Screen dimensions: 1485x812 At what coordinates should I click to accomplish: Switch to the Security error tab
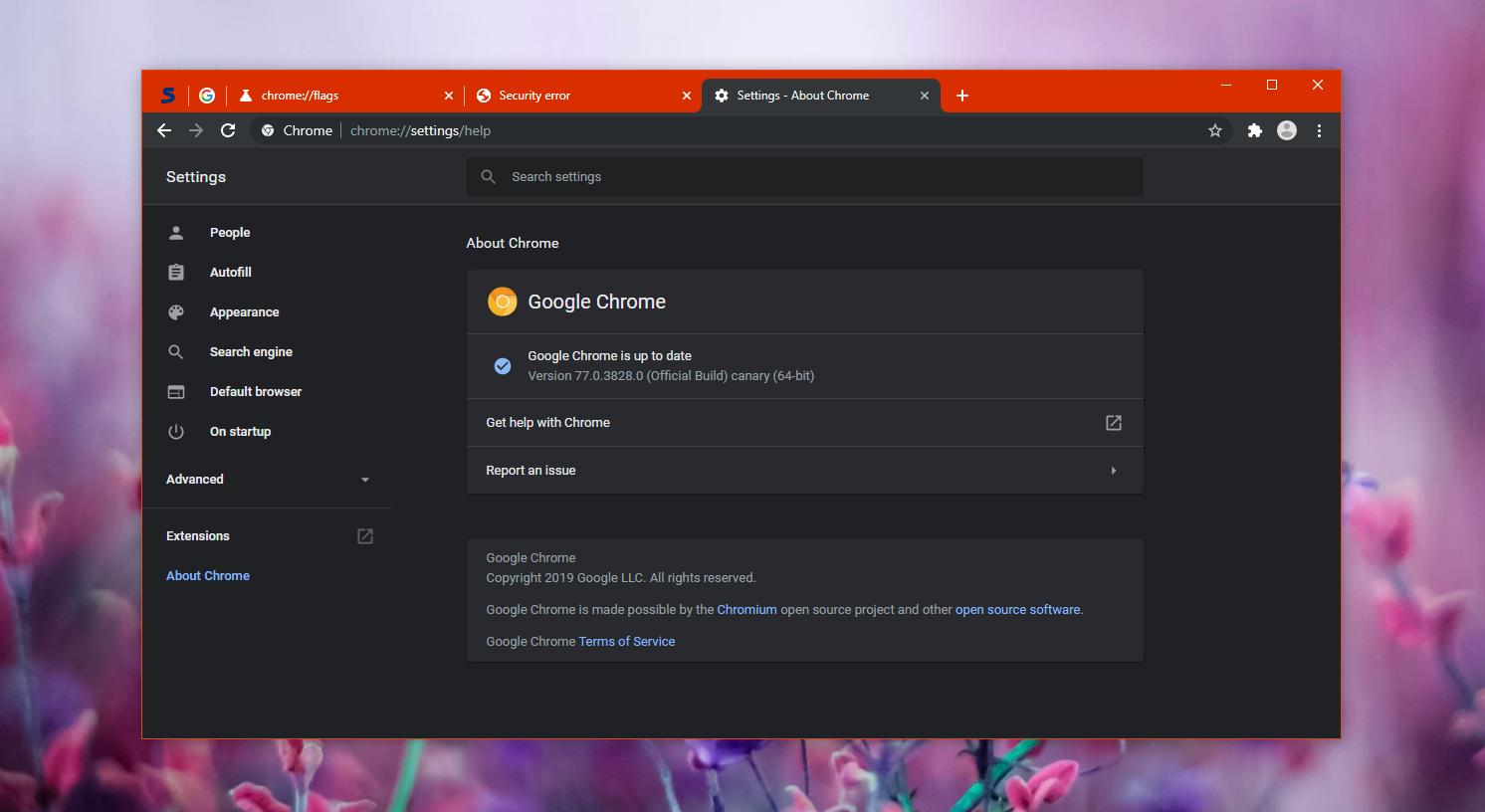click(x=567, y=96)
